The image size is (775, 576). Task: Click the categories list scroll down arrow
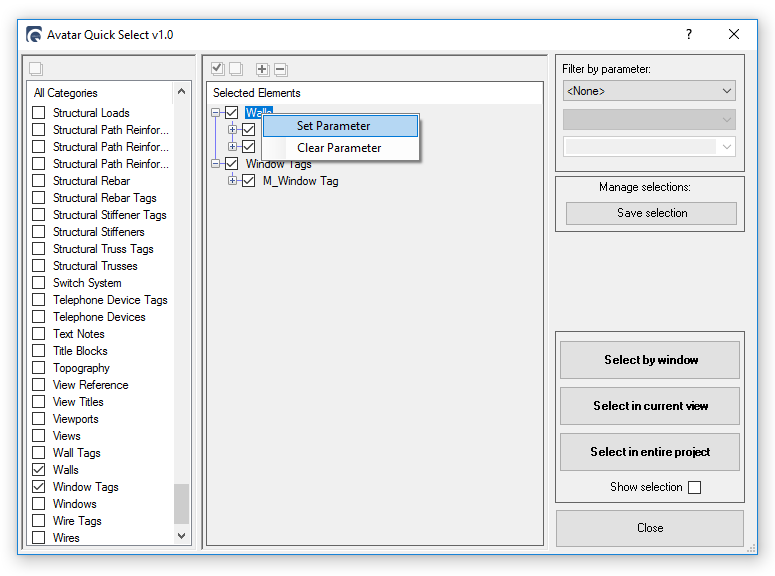click(181, 536)
